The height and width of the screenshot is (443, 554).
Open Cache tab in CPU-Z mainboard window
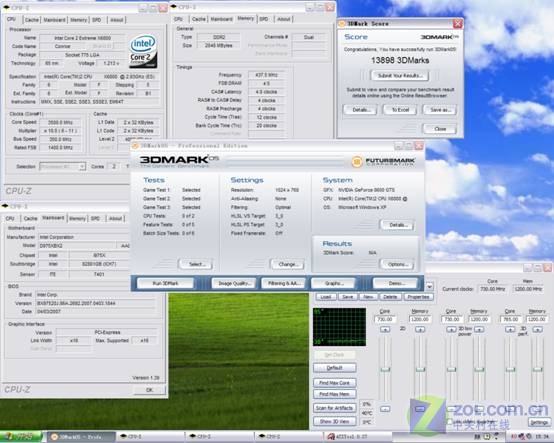tap(30, 219)
